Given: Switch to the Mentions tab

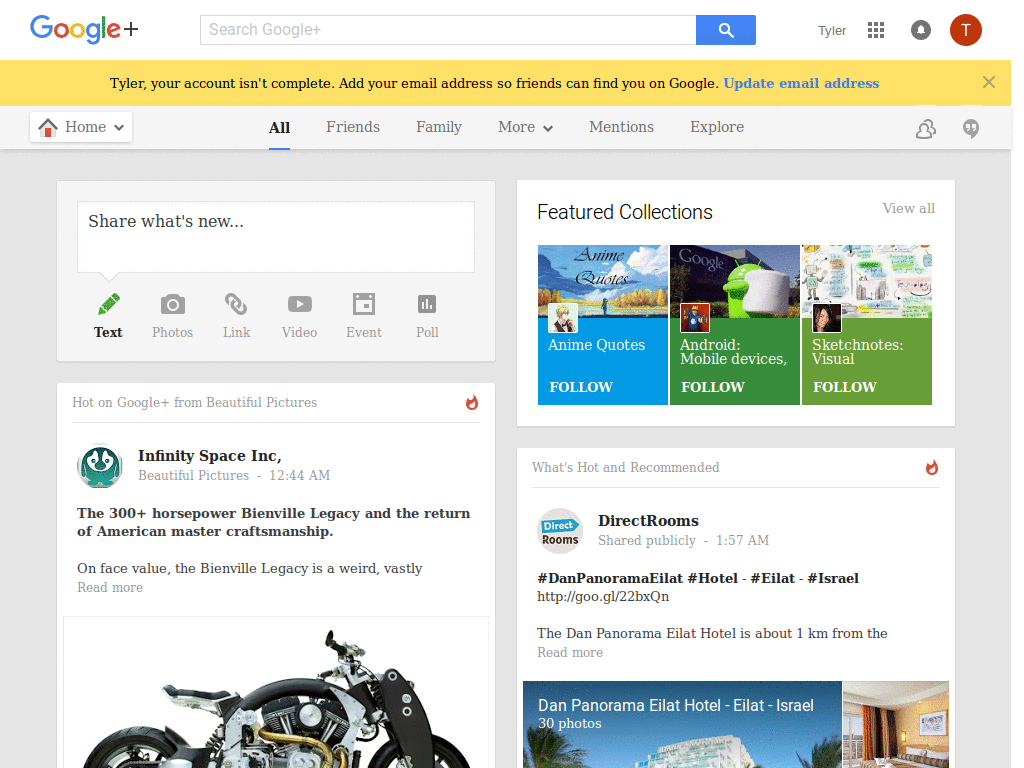Looking at the screenshot, I should tap(621, 127).
